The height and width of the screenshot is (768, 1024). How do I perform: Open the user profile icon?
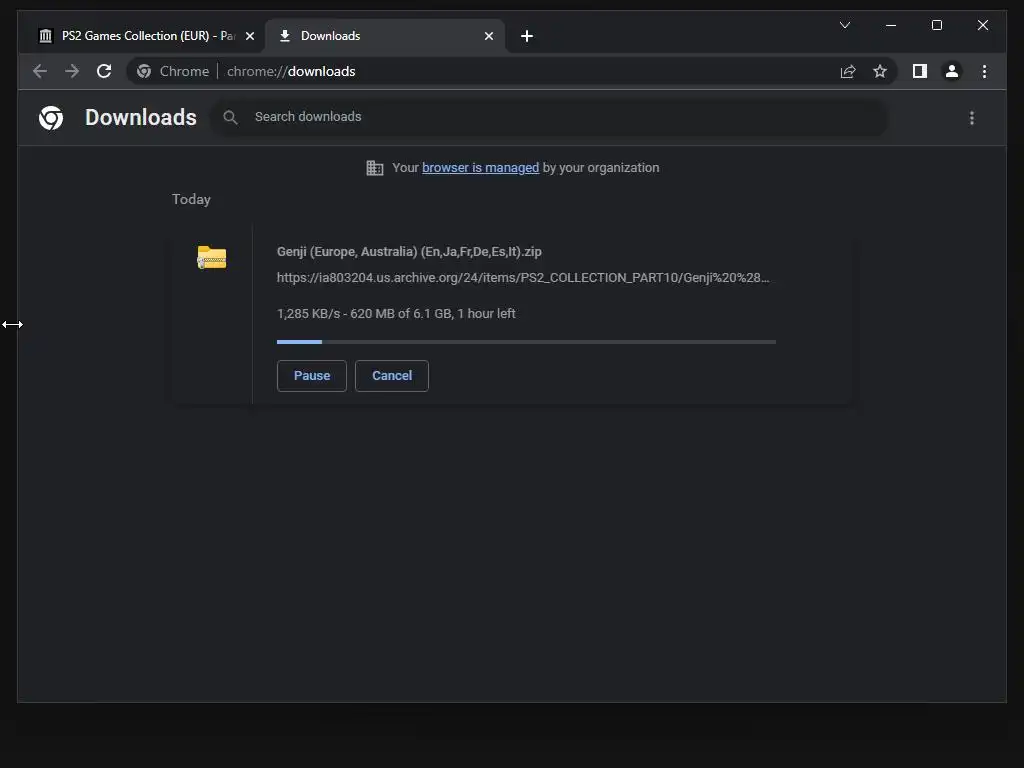click(x=952, y=71)
